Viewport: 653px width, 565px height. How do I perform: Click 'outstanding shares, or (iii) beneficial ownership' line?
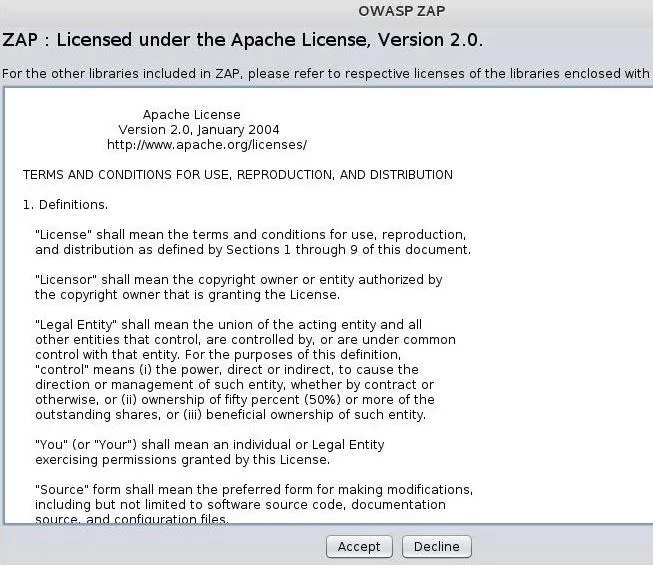231,414
